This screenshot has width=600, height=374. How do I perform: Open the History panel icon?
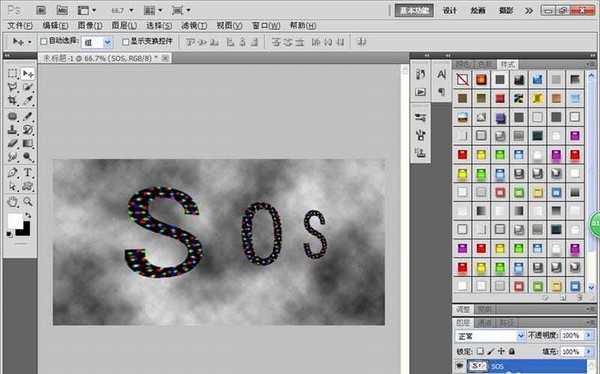pyautogui.click(x=421, y=74)
